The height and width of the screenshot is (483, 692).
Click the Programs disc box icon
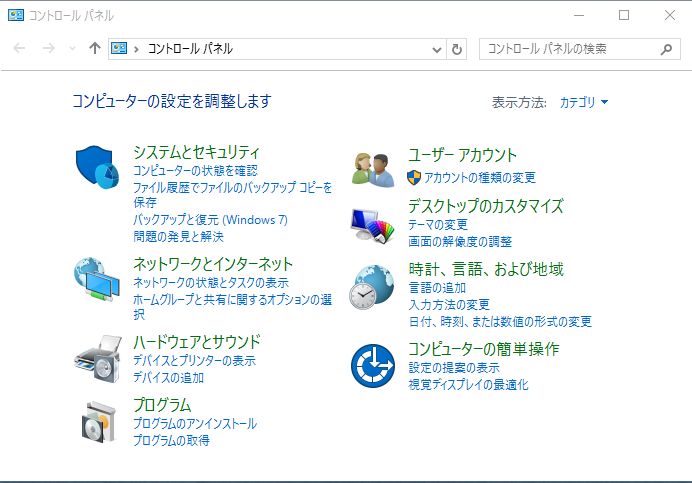click(98, 420)
